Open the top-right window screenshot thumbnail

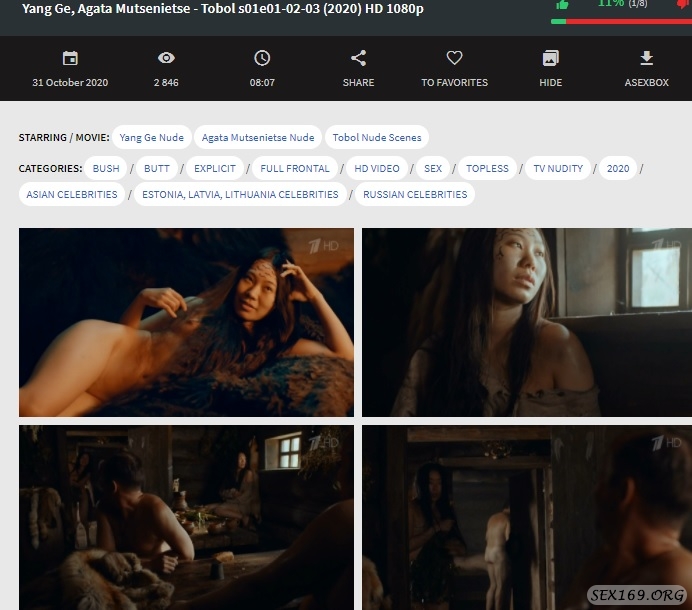(x=527, y=322)
